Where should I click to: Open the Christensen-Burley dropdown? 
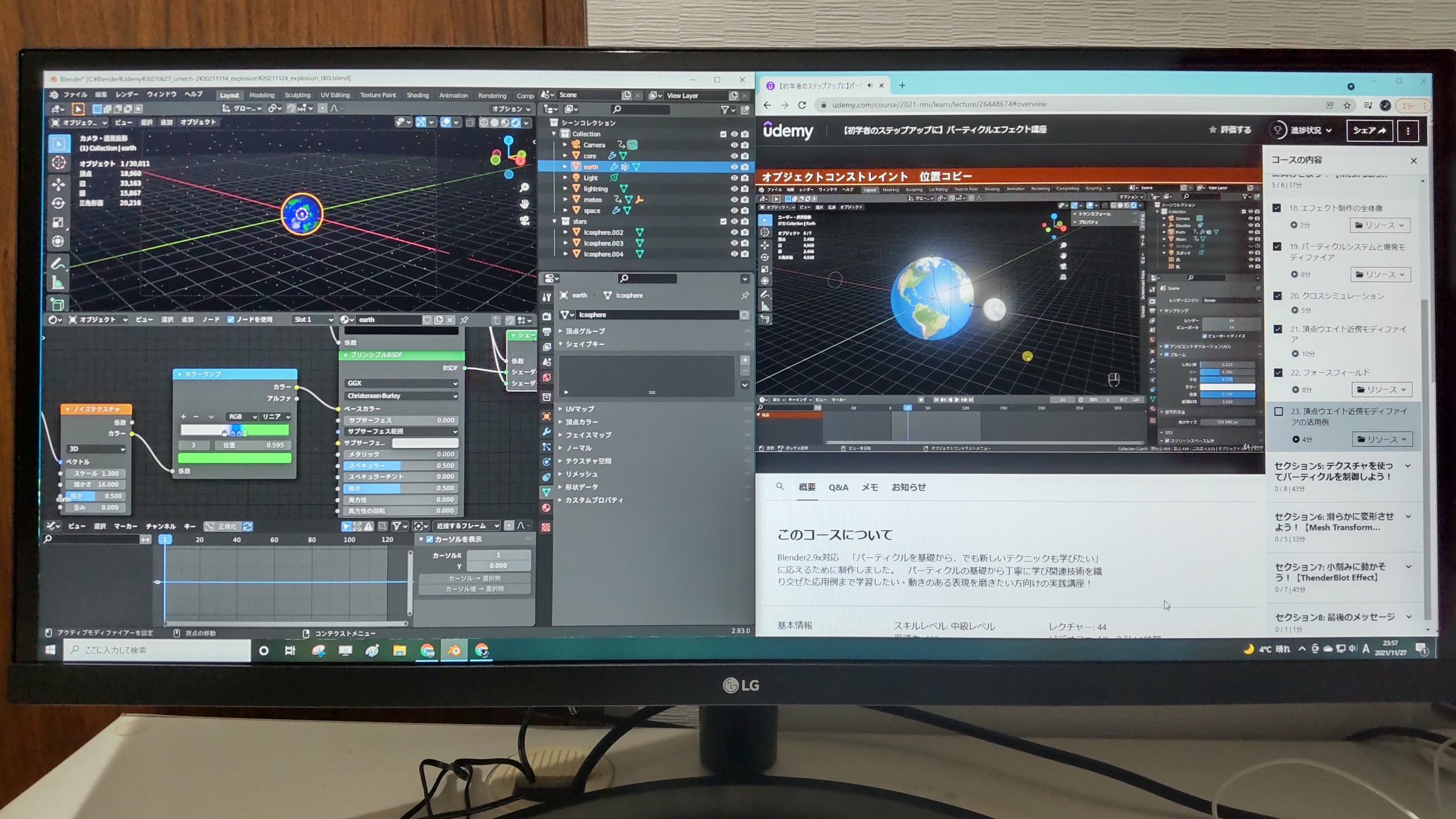(x=401, y=396)
